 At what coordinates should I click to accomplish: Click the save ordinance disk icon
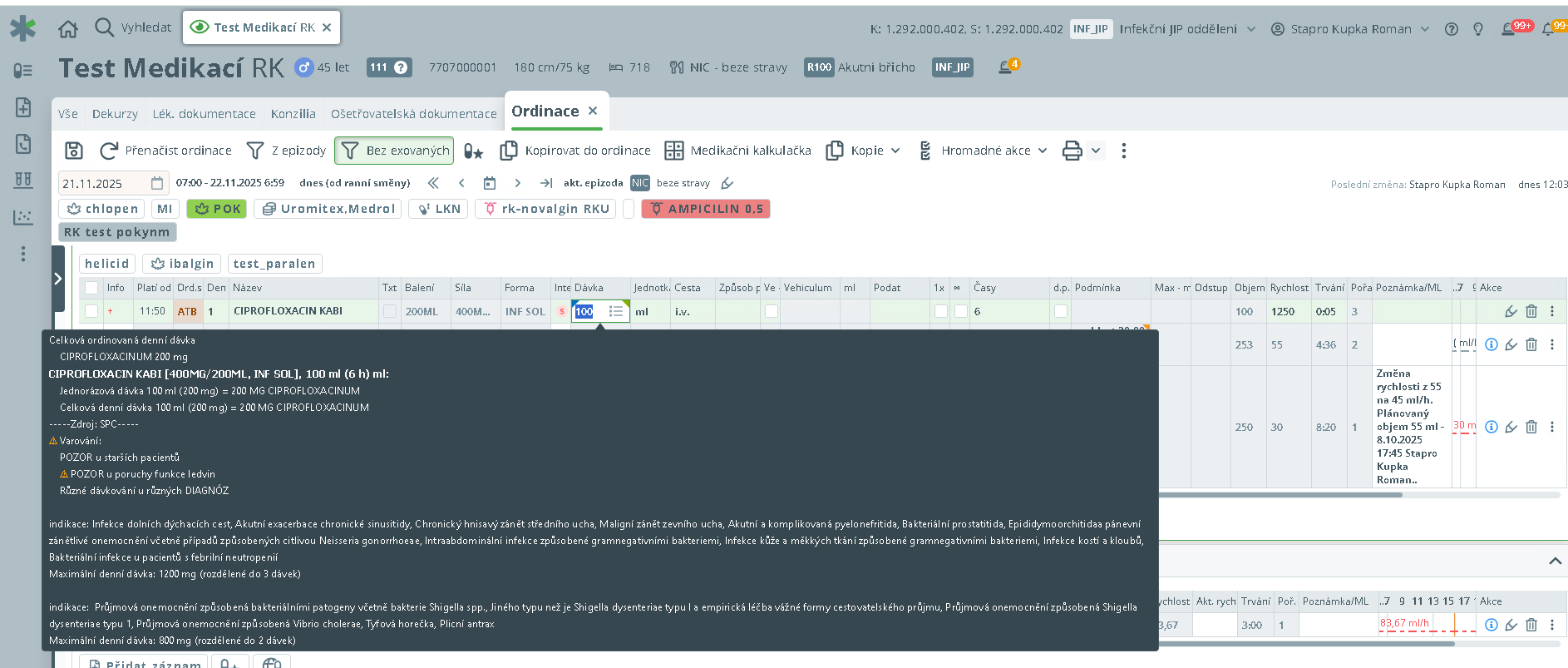[x=74, y=151]
